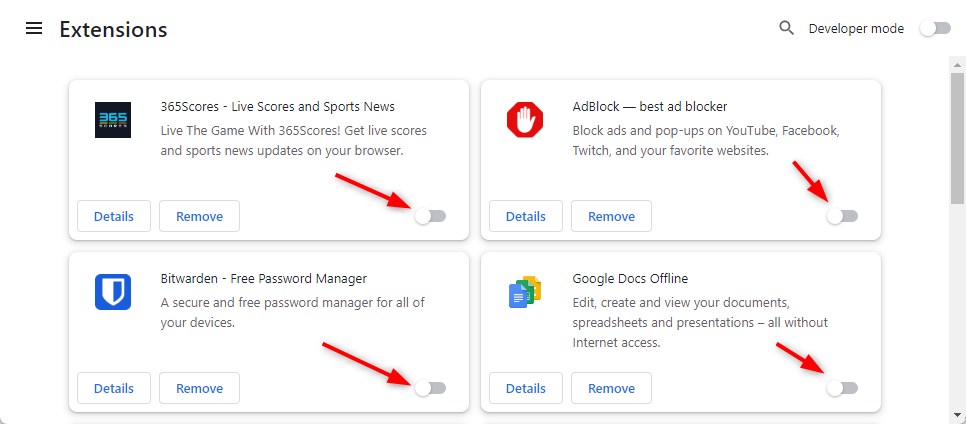Enable the AdBlock extension switch
This screenshot has height=424, width=966.
tap(842, 216)
